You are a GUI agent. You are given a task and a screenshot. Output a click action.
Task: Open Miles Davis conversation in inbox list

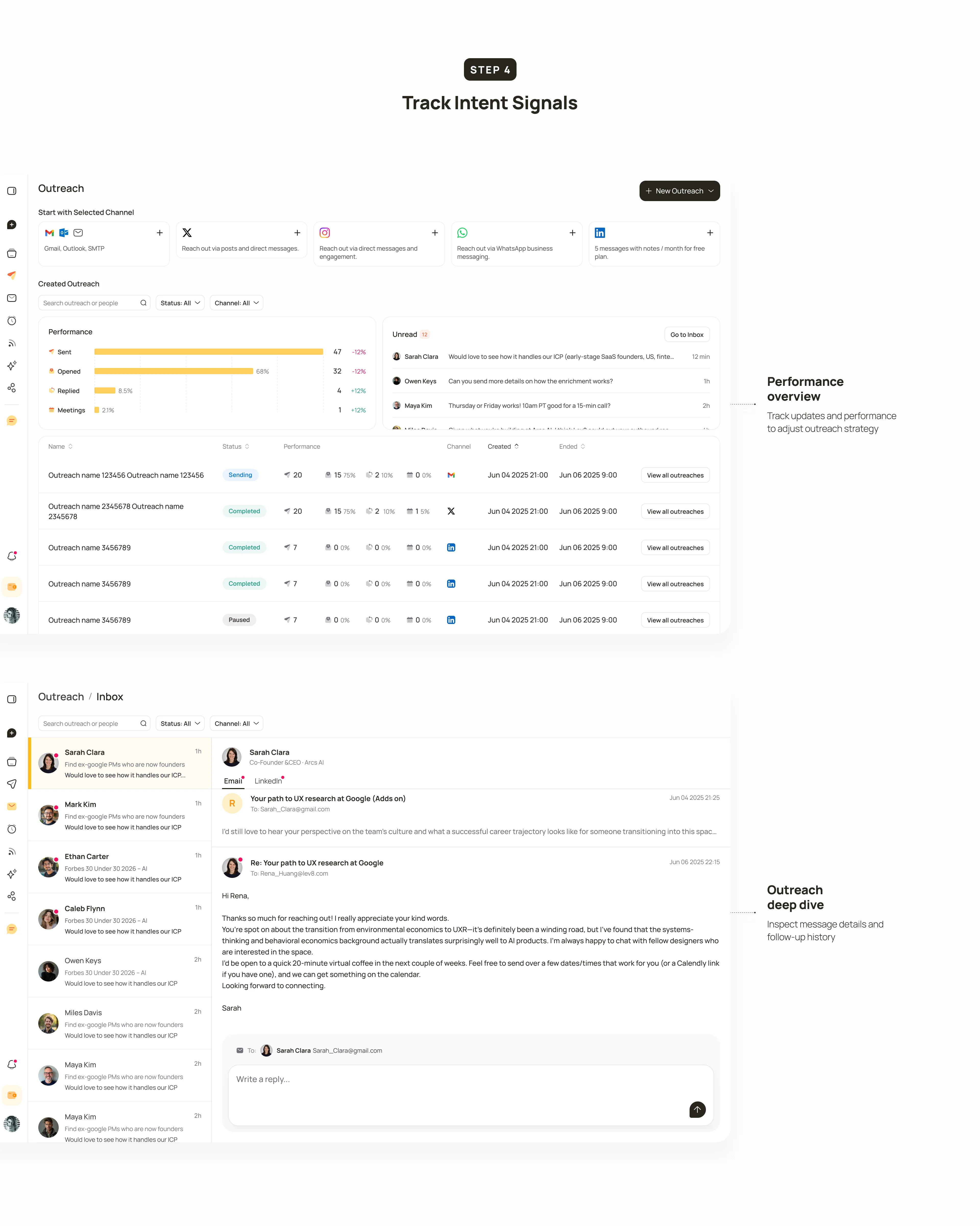[120, 1023]
